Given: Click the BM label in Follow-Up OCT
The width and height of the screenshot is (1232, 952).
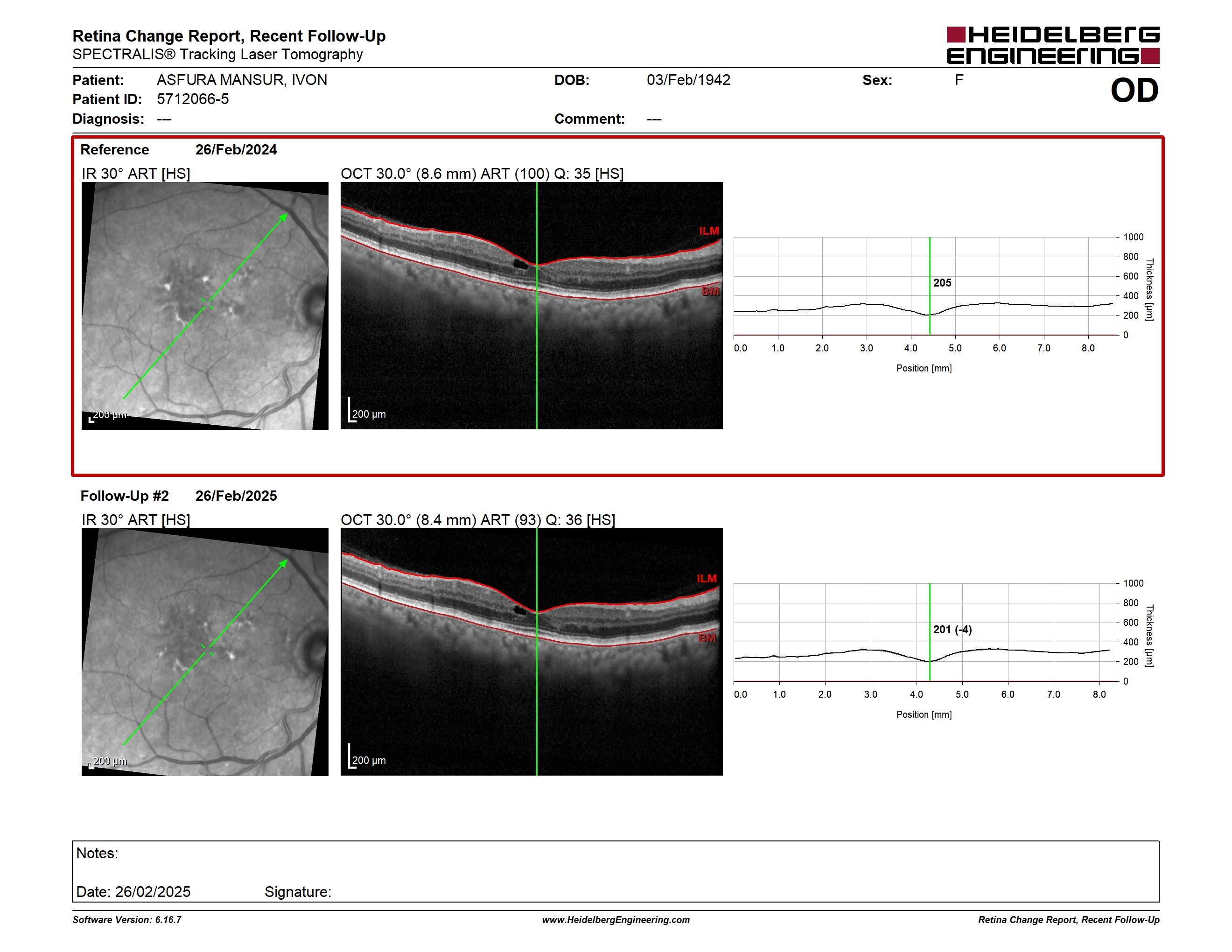Looking at the screenshot, I should pyautogui.click(x=707, y=638).
